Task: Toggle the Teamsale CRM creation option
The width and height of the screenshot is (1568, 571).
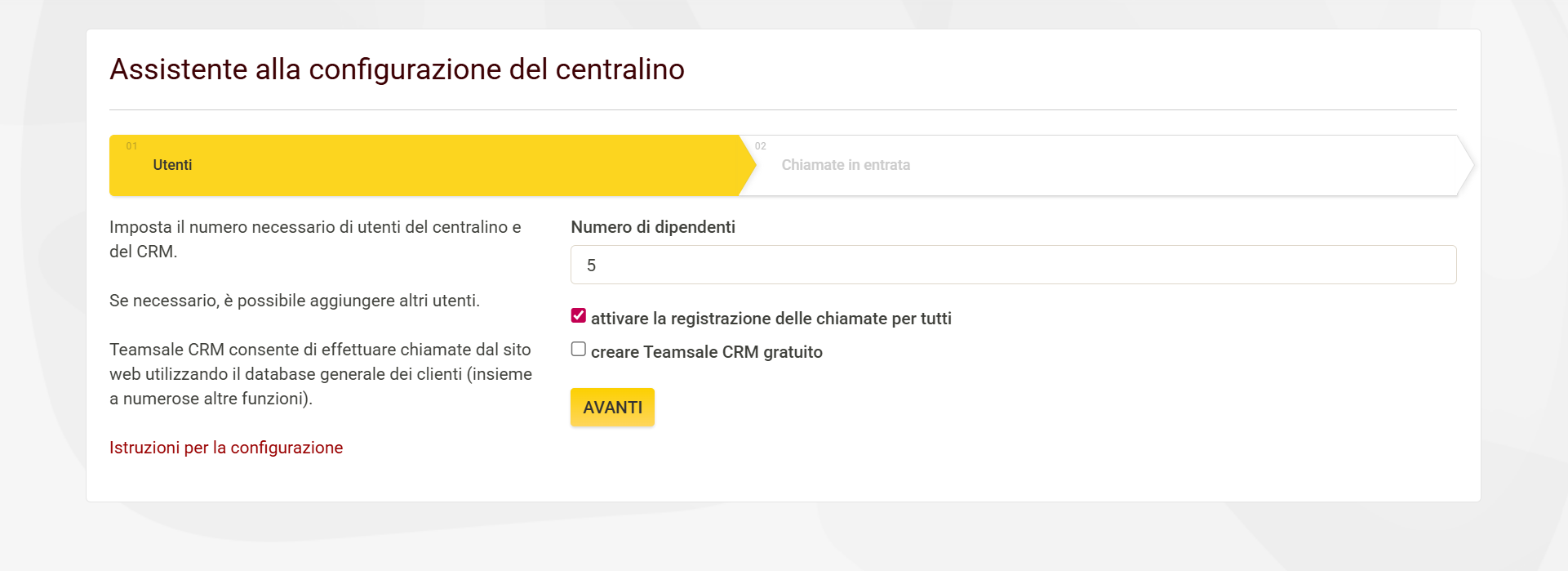Action: (579, 348)
